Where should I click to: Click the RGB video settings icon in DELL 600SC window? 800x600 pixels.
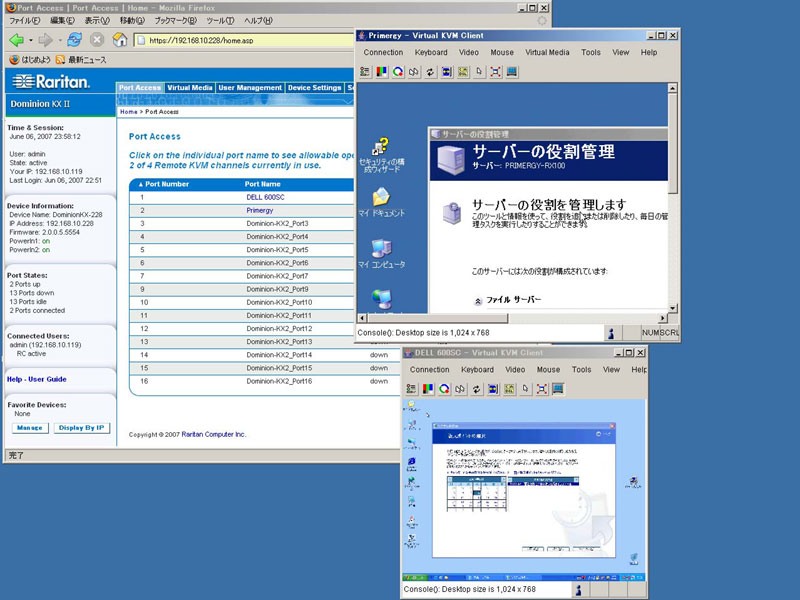coord(428,389)
